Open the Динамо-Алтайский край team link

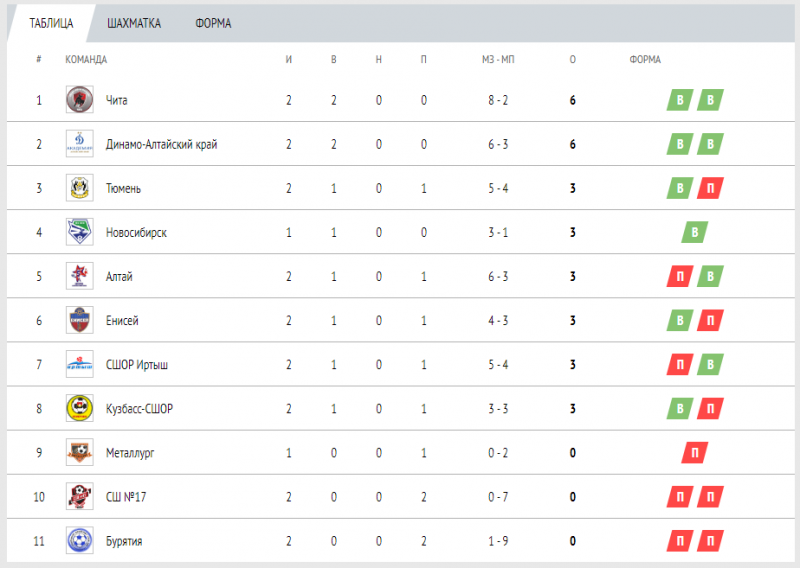point(161,144)
